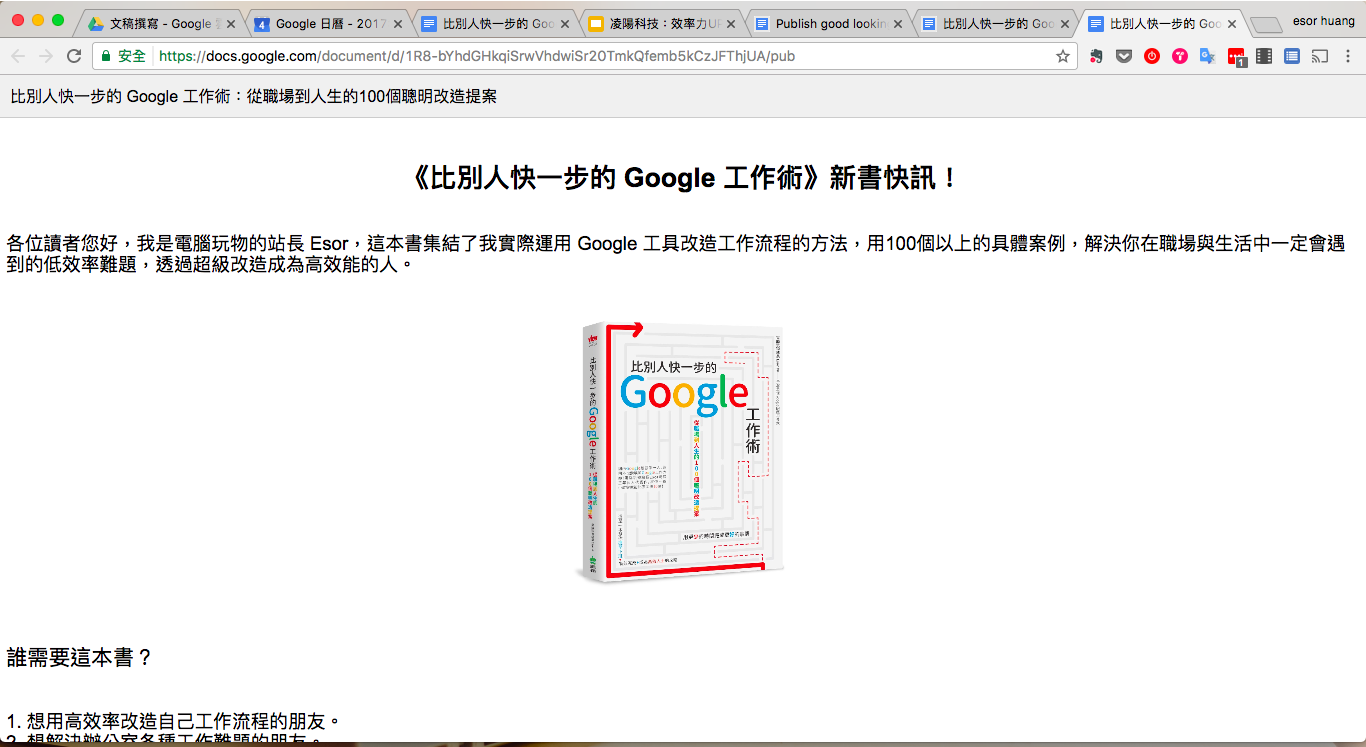1366x747 pixels.
Task: Go back to the previous page
Action: tap(18, 56)
